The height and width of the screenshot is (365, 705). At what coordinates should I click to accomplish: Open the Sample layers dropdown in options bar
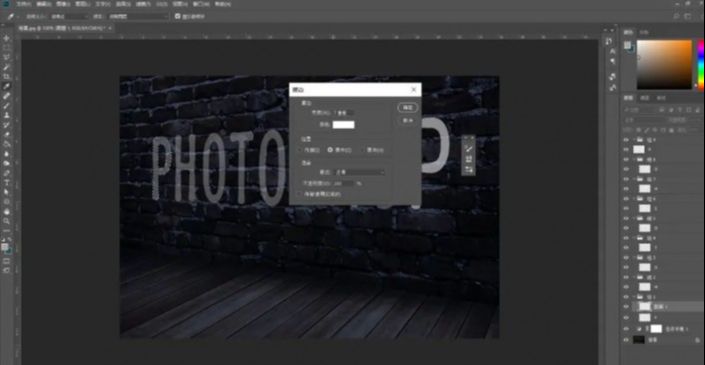click(138, 16)
